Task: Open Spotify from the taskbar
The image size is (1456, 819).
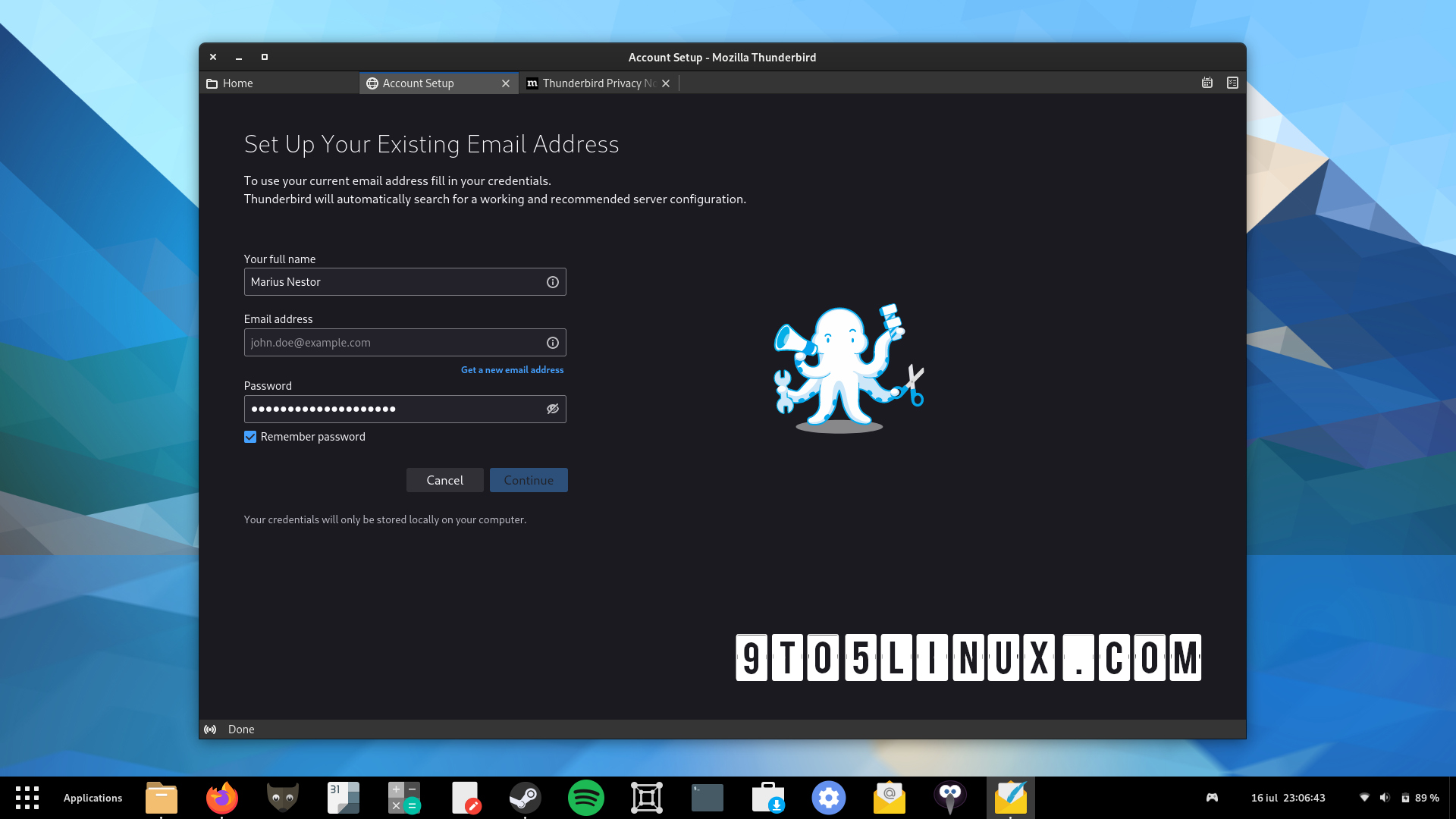Action: click(586, 798)
